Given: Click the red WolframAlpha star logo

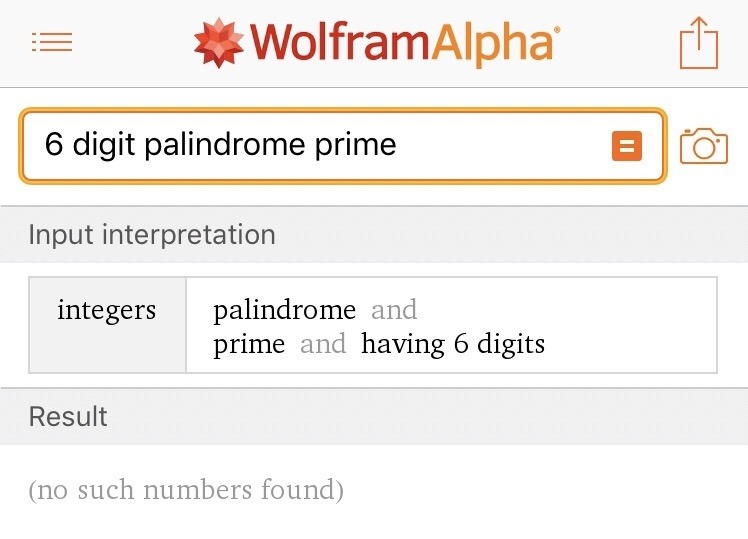Looking at the screenshot, I should [218, 42].
